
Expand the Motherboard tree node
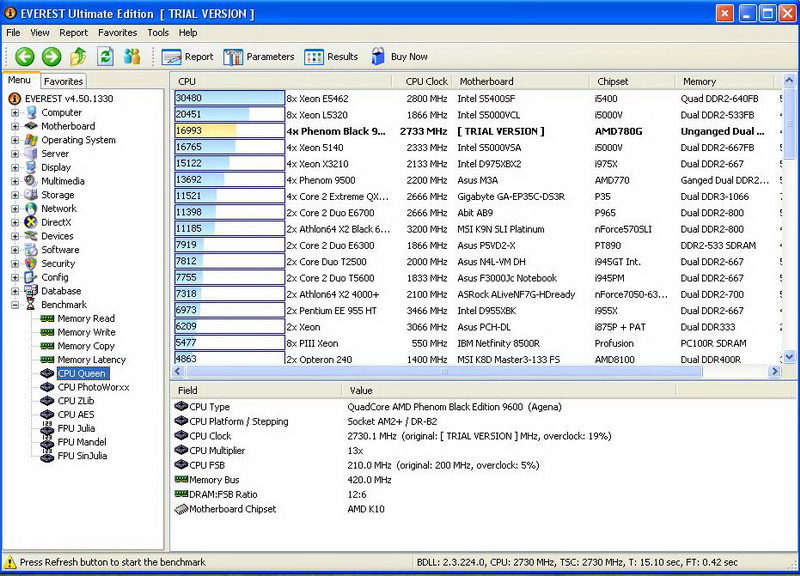point(15,127)
